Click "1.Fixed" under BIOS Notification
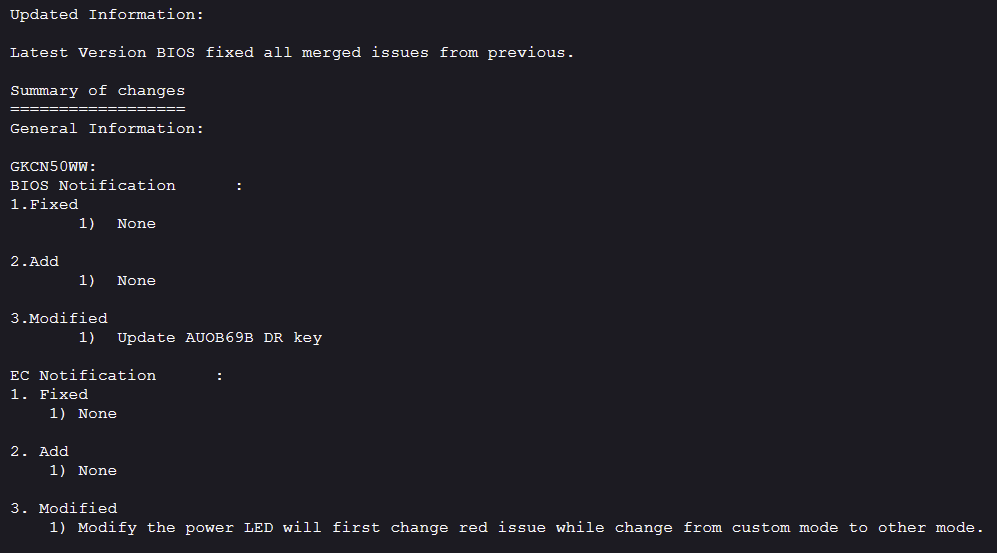Image resolution: width=997 pixels, height=553 pixels. pos(44,204)
